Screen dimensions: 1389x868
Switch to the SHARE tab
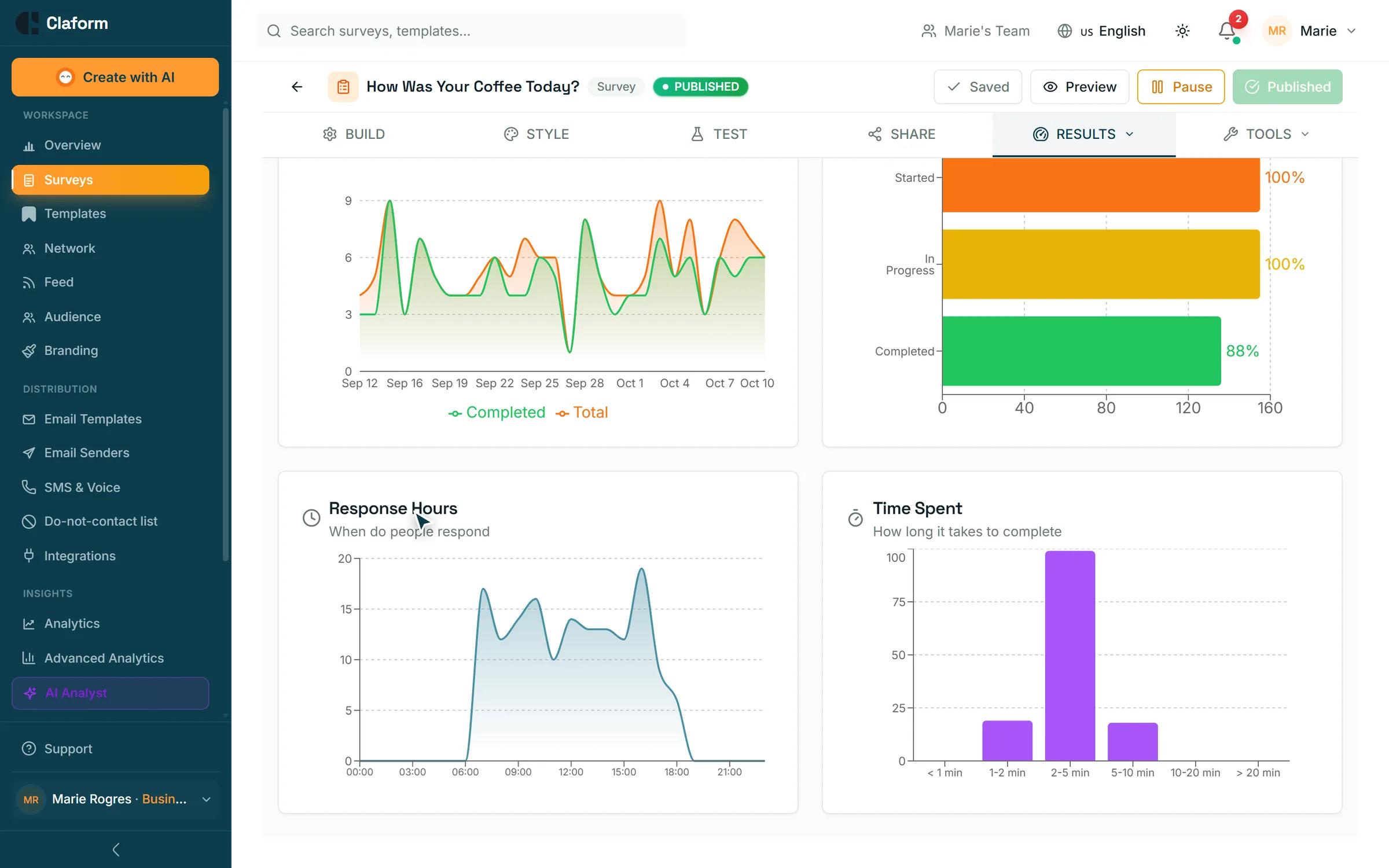(901, 134)
